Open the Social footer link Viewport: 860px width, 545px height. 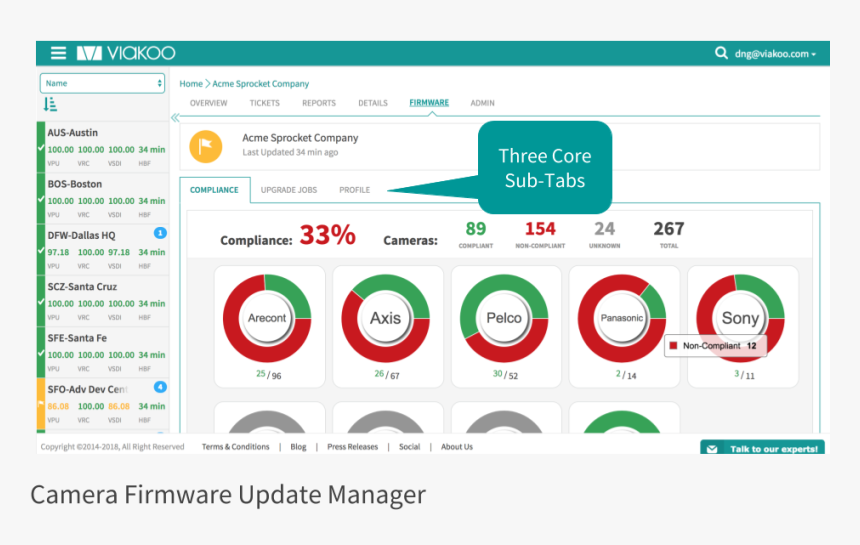[x=409, y=447]
